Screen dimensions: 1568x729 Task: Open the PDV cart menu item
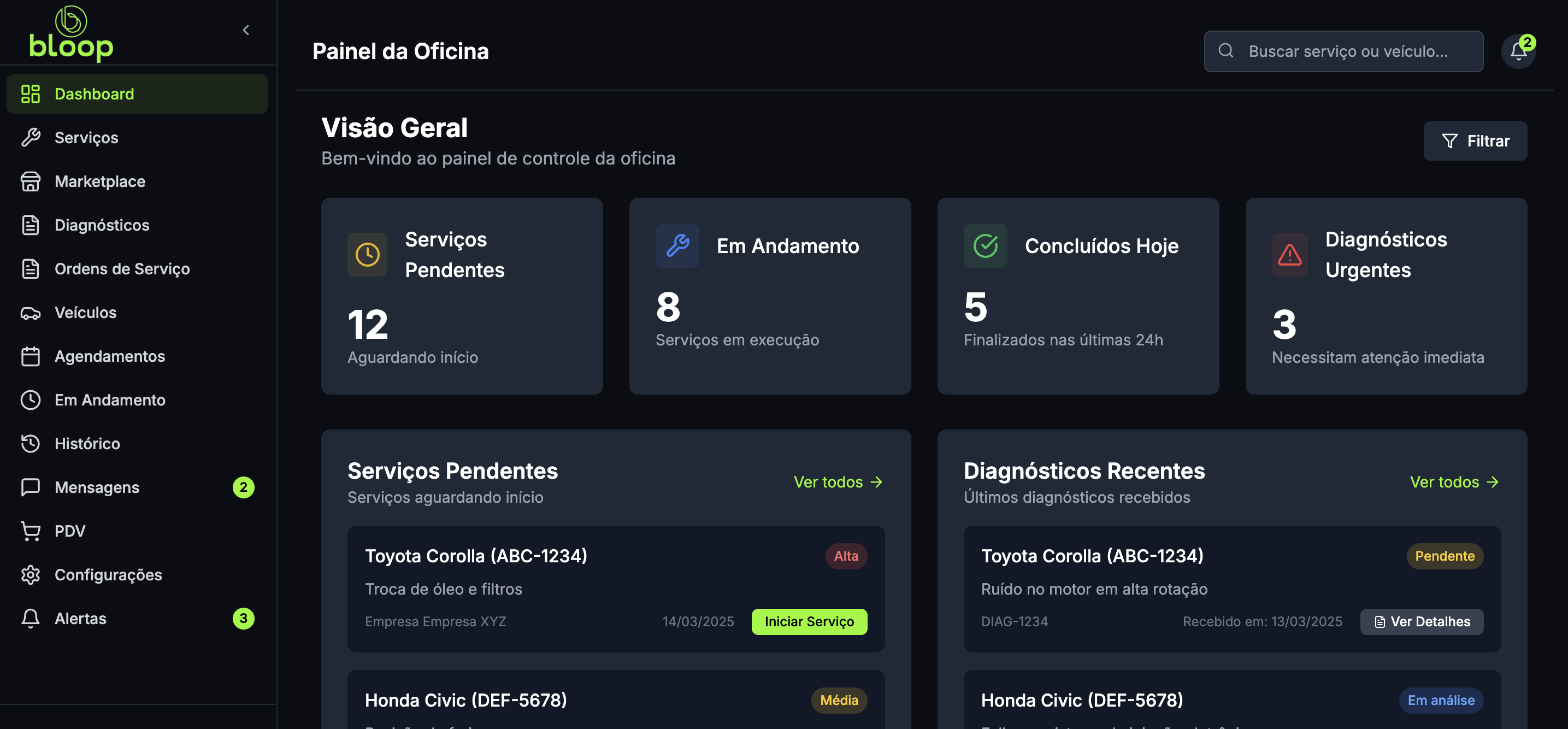(x=69, y=531)
